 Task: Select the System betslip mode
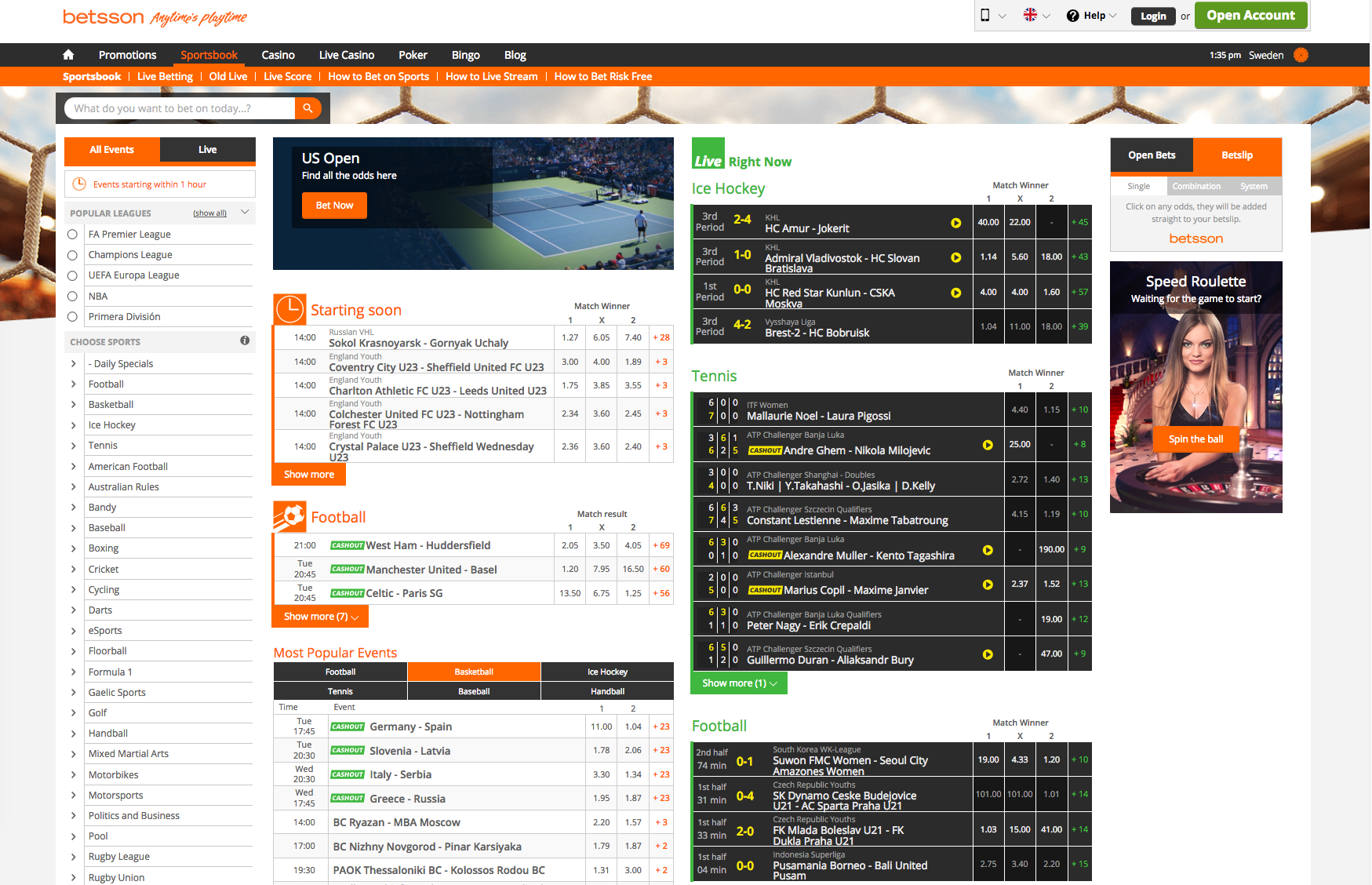[x=1254, y=186]
